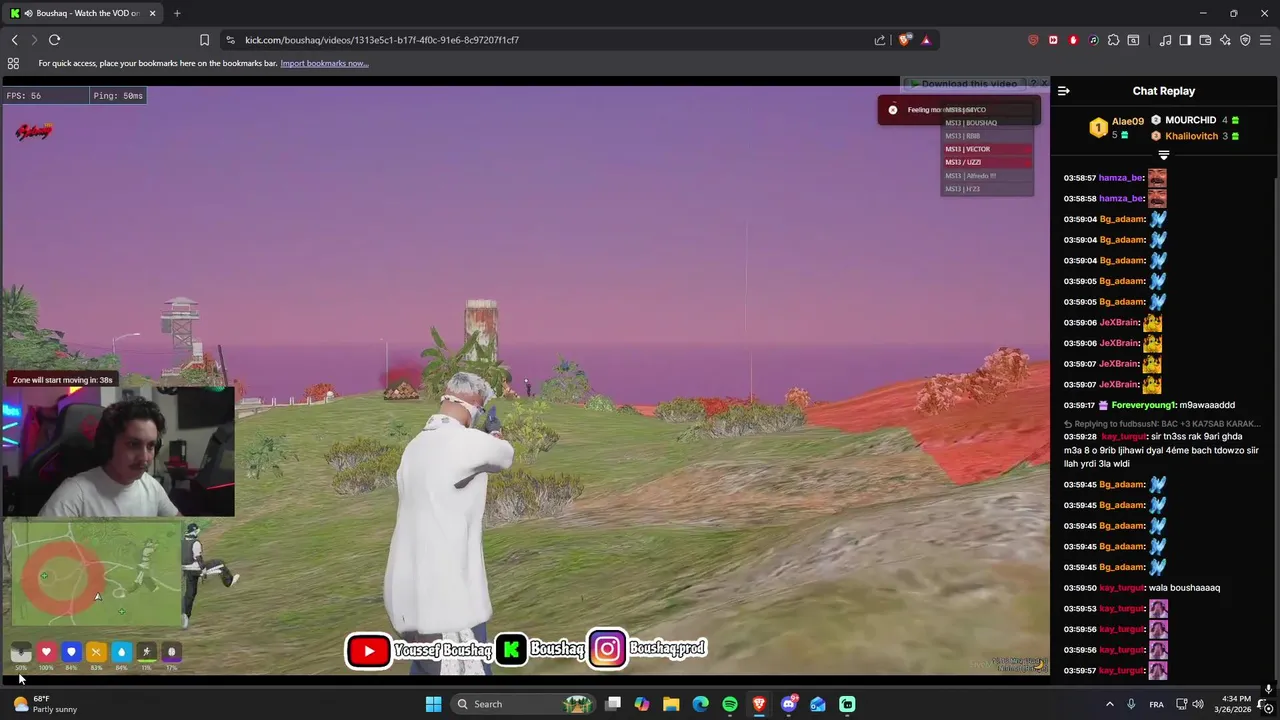Go back with the browser back arrow
Image resolution: width=1280 pixels, height=720 pixels.
(x=14, y=40)
